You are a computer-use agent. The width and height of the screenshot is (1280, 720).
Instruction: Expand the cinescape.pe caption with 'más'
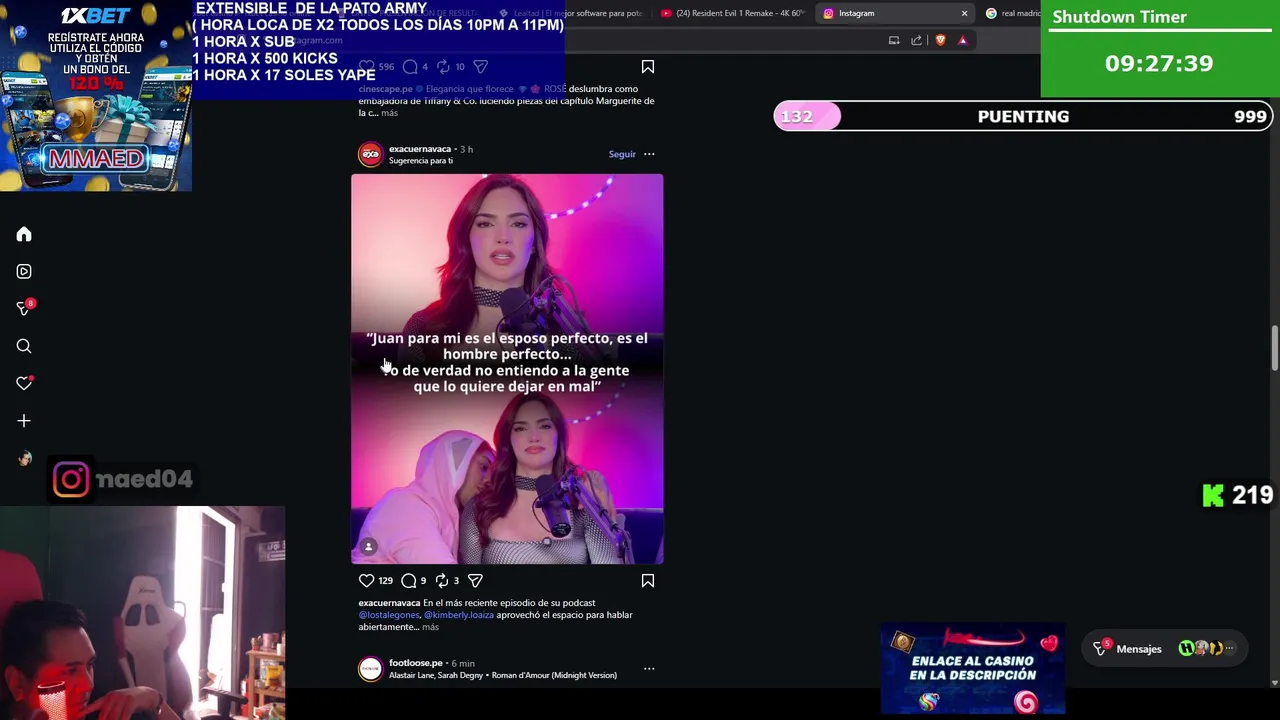pos(389,113)
